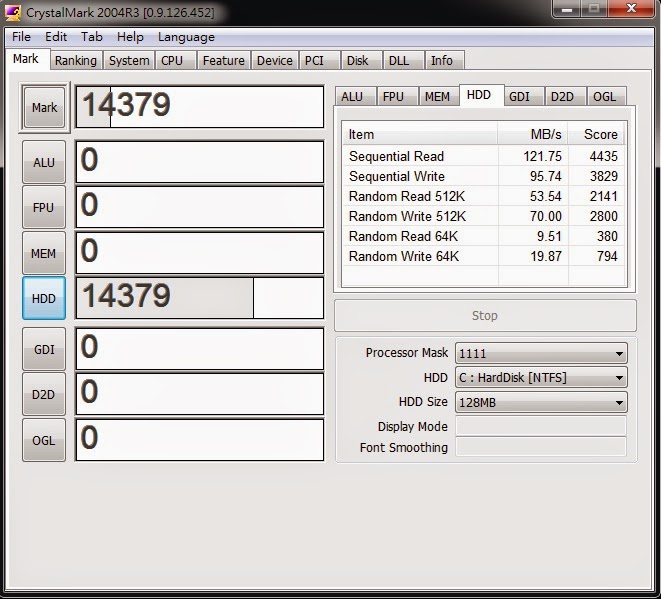Select the Sequential Read row
Viewport: 661px width, 599px height.
(x=484, y=156)
